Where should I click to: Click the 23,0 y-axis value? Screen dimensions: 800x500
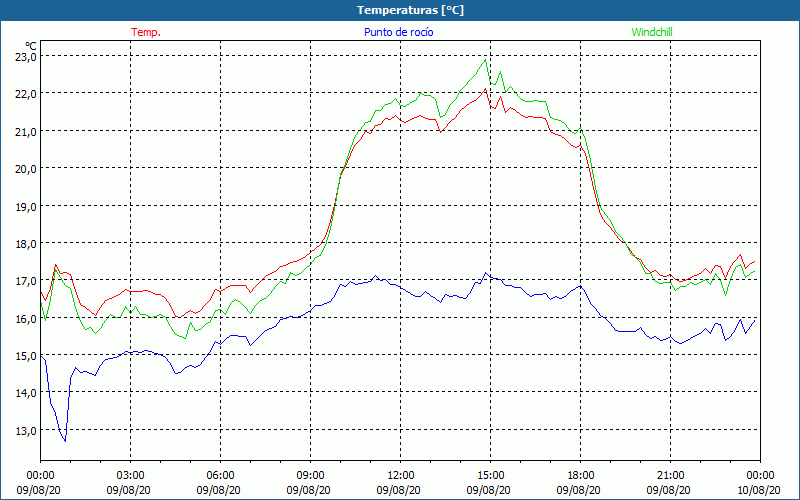tap(26, 56)
